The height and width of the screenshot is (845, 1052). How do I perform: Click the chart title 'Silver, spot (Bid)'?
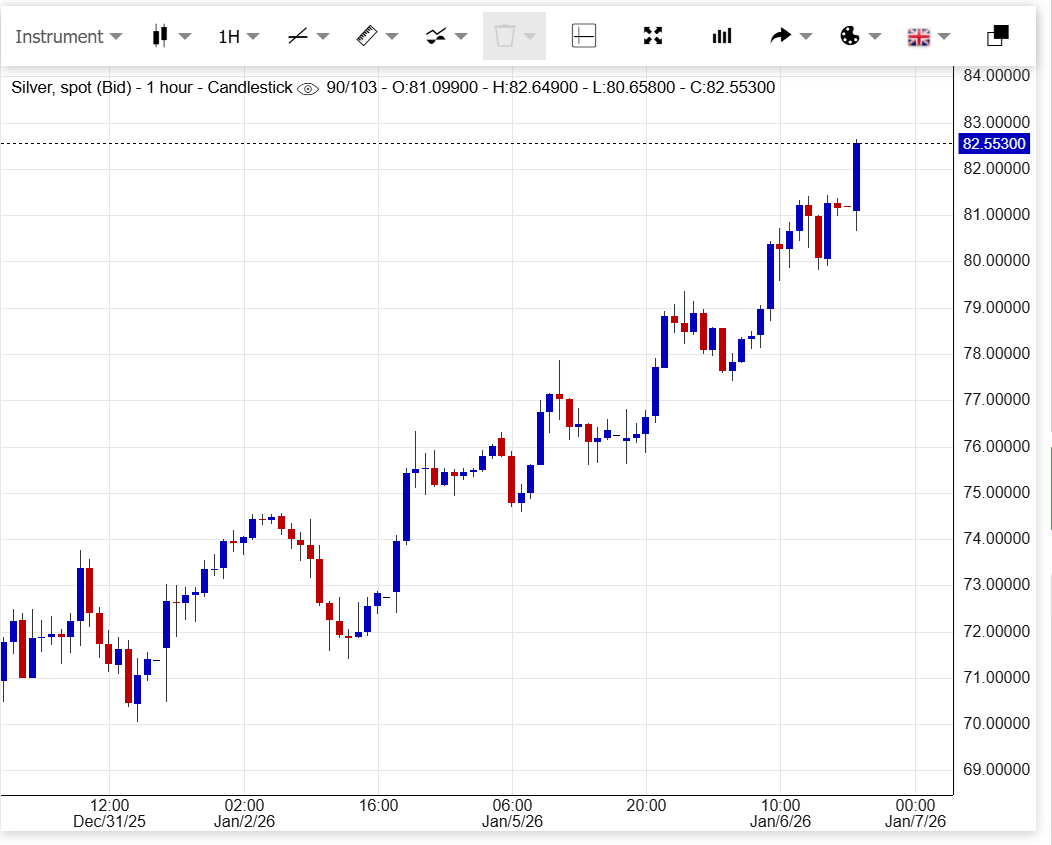point(71,88)
